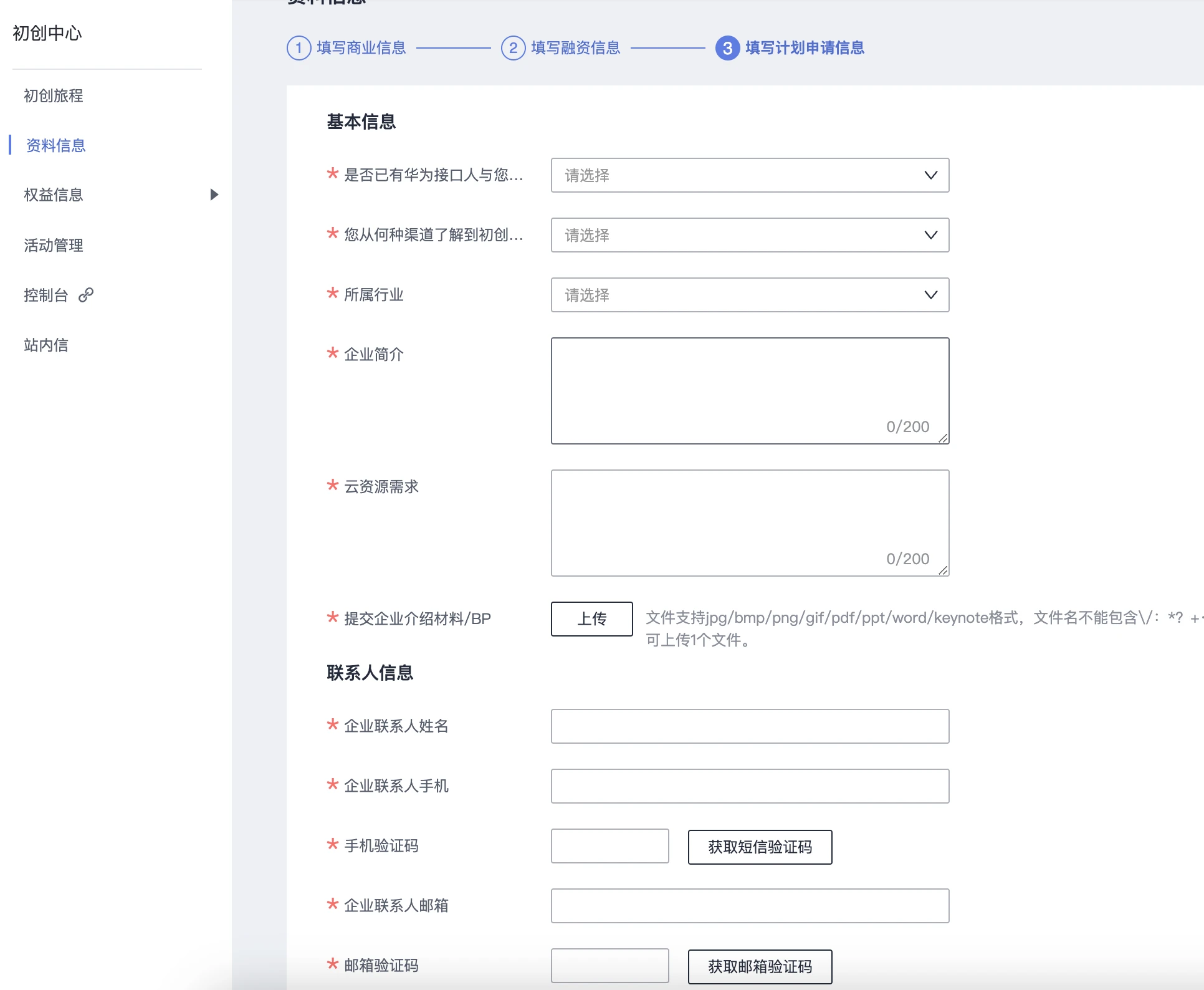
Task: Click step 1 circle icon
Action: (299, 48)
